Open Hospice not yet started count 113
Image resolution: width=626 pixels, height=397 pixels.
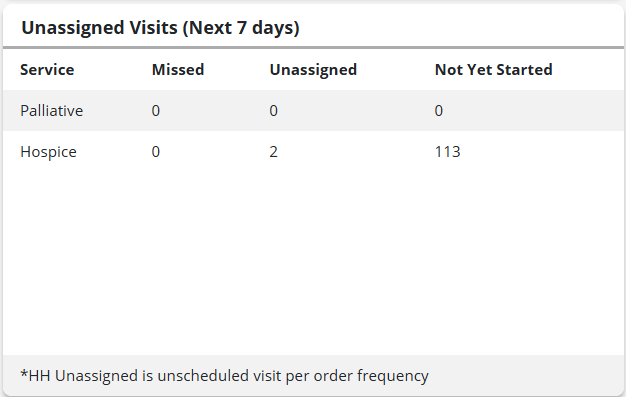[x=448, y=152]
